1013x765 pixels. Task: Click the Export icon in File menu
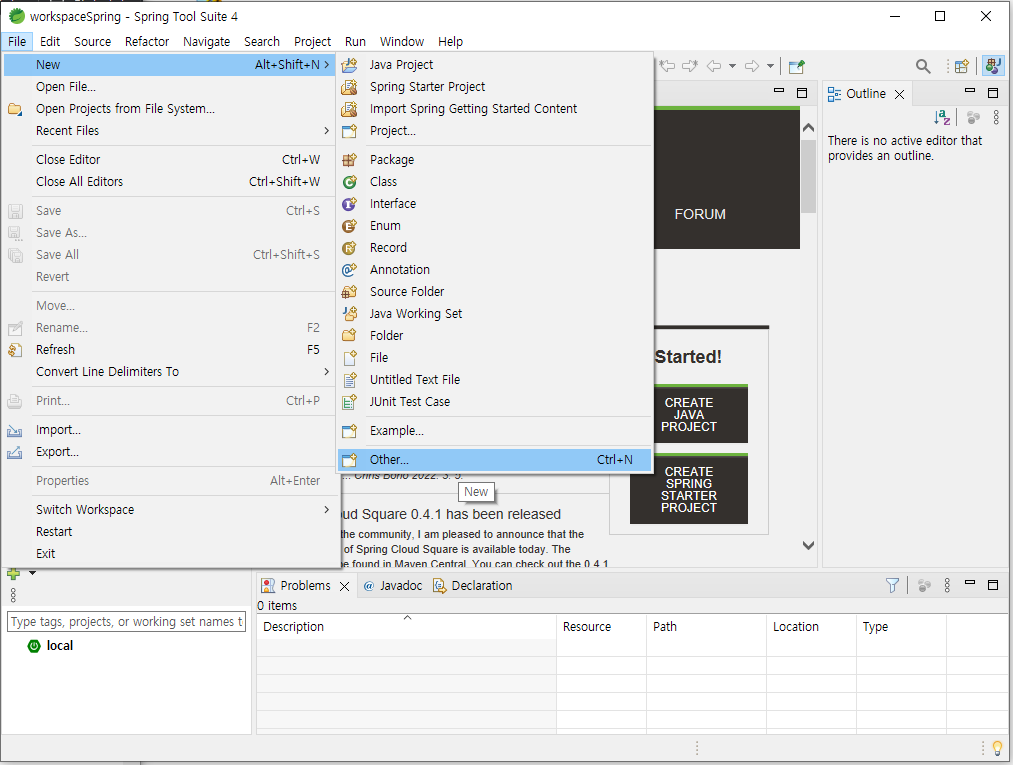tap(15, 452)
